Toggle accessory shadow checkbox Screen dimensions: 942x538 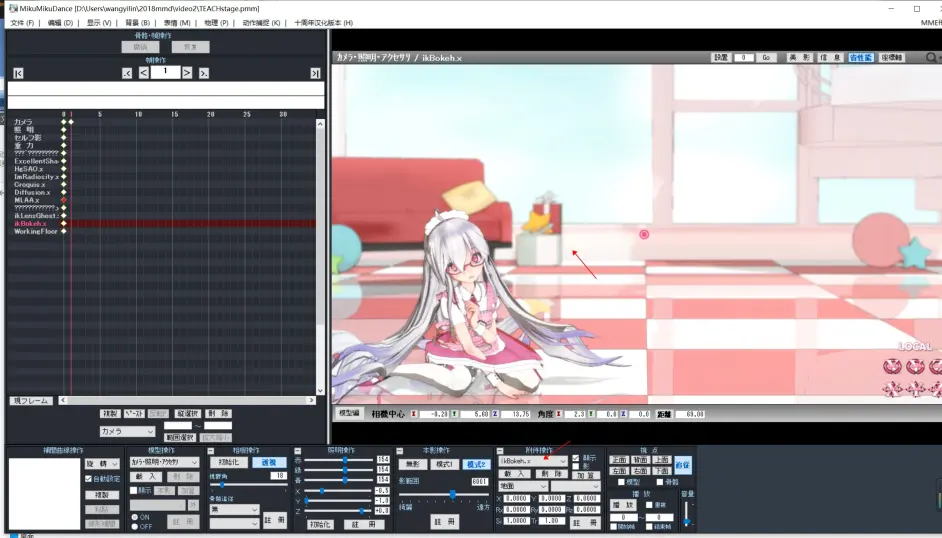[576, 467]
